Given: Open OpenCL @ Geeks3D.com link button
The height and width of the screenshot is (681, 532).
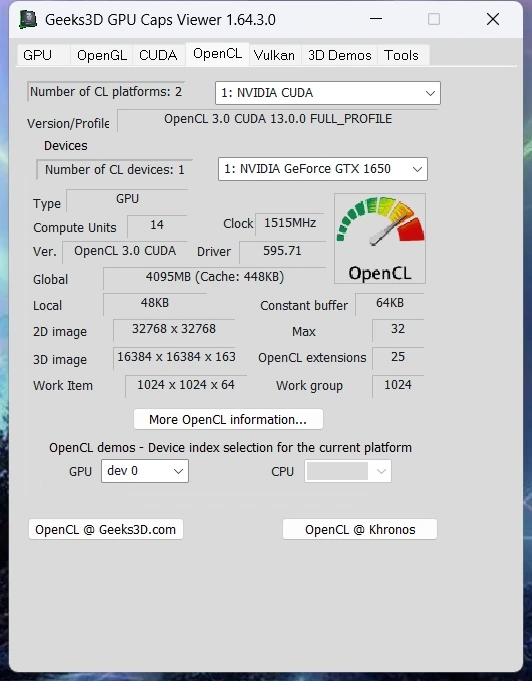Looking at the screenshot, I should click(106, 529).
